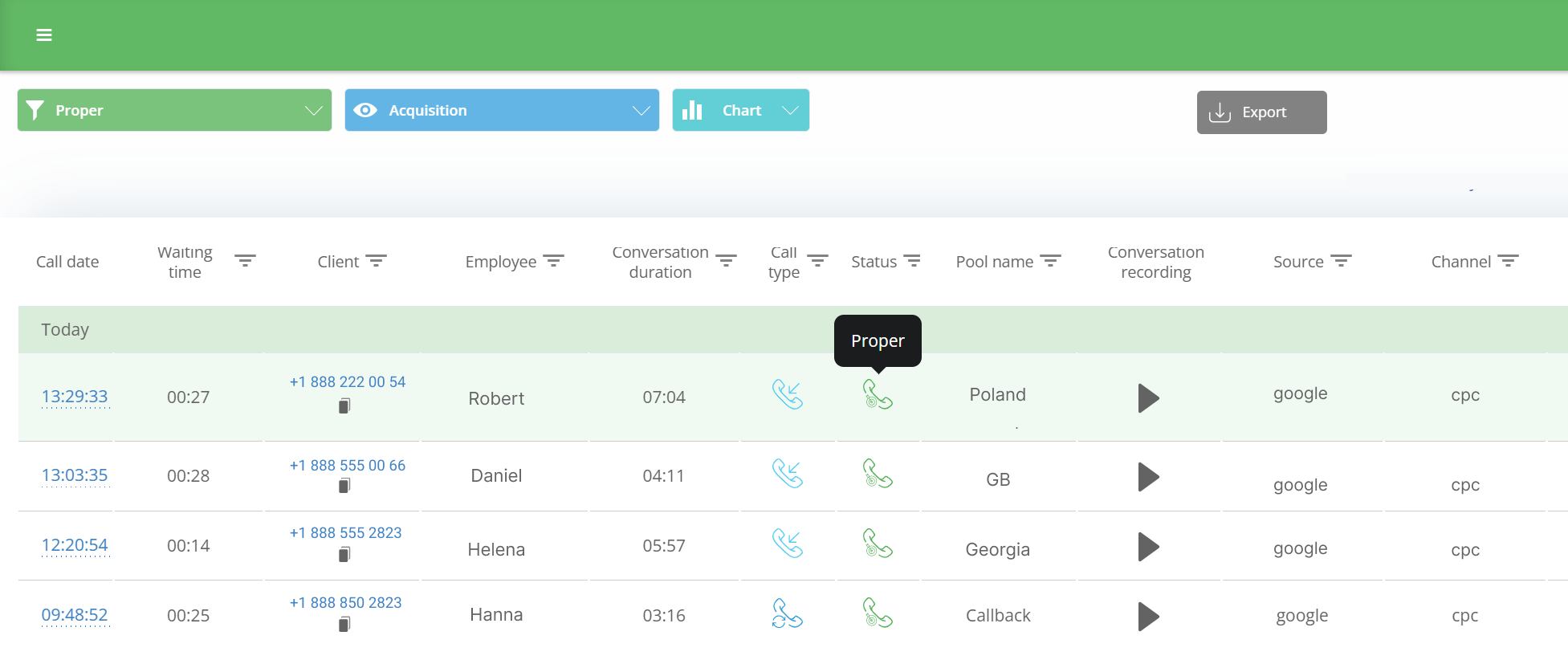
Task: Click conversation duration 03:16
Action: click(664, 616)
